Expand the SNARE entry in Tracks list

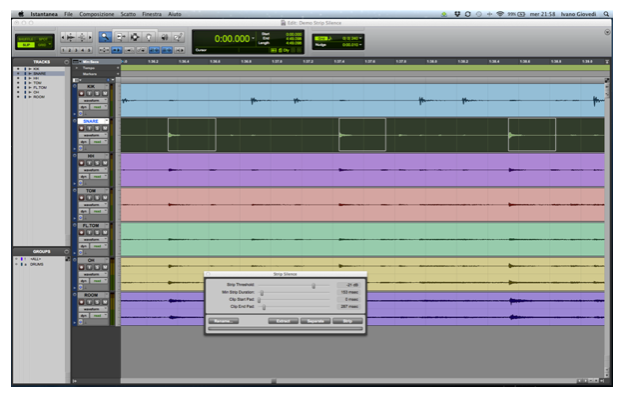pos(30,74)
